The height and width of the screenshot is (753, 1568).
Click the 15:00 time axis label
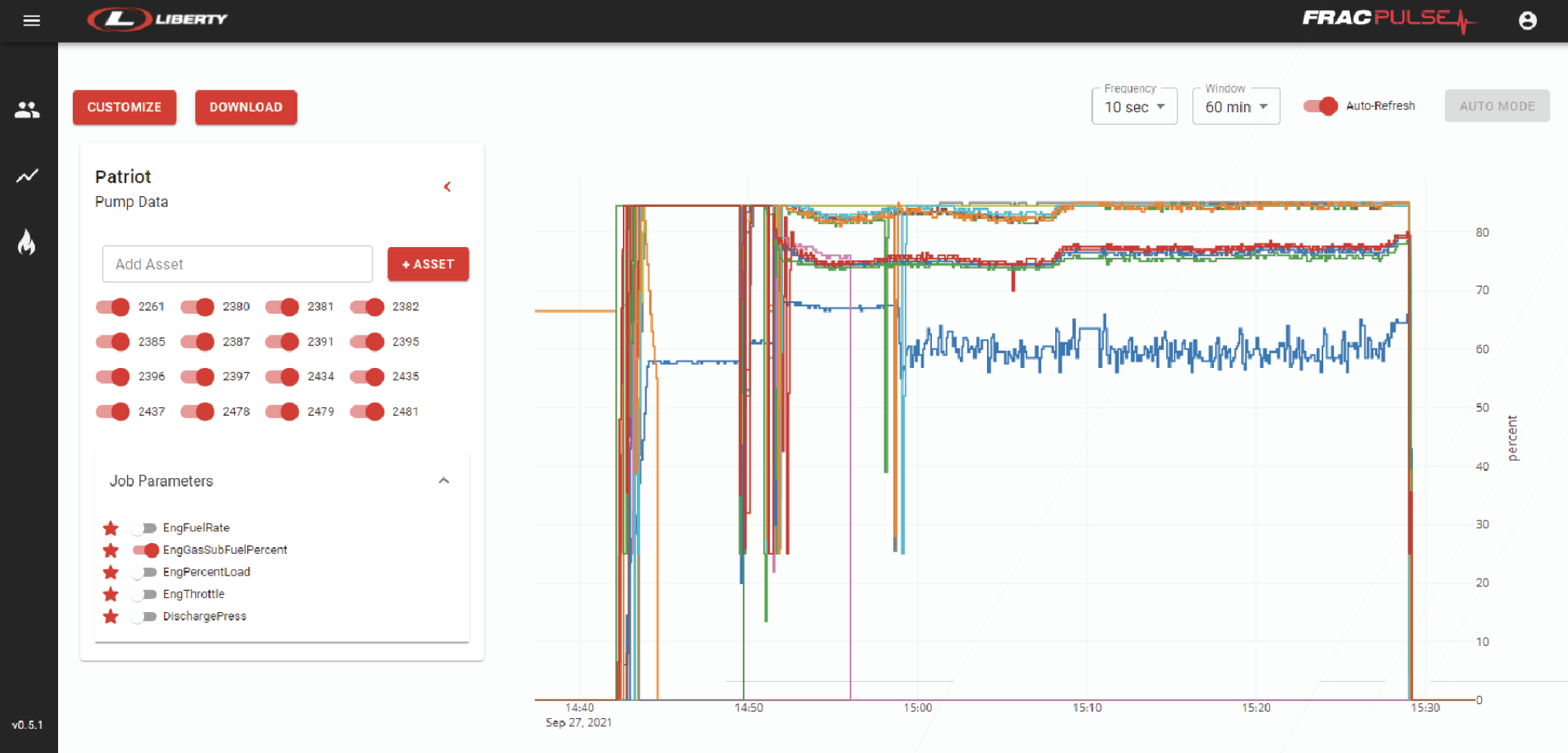(x=917, y=708)
